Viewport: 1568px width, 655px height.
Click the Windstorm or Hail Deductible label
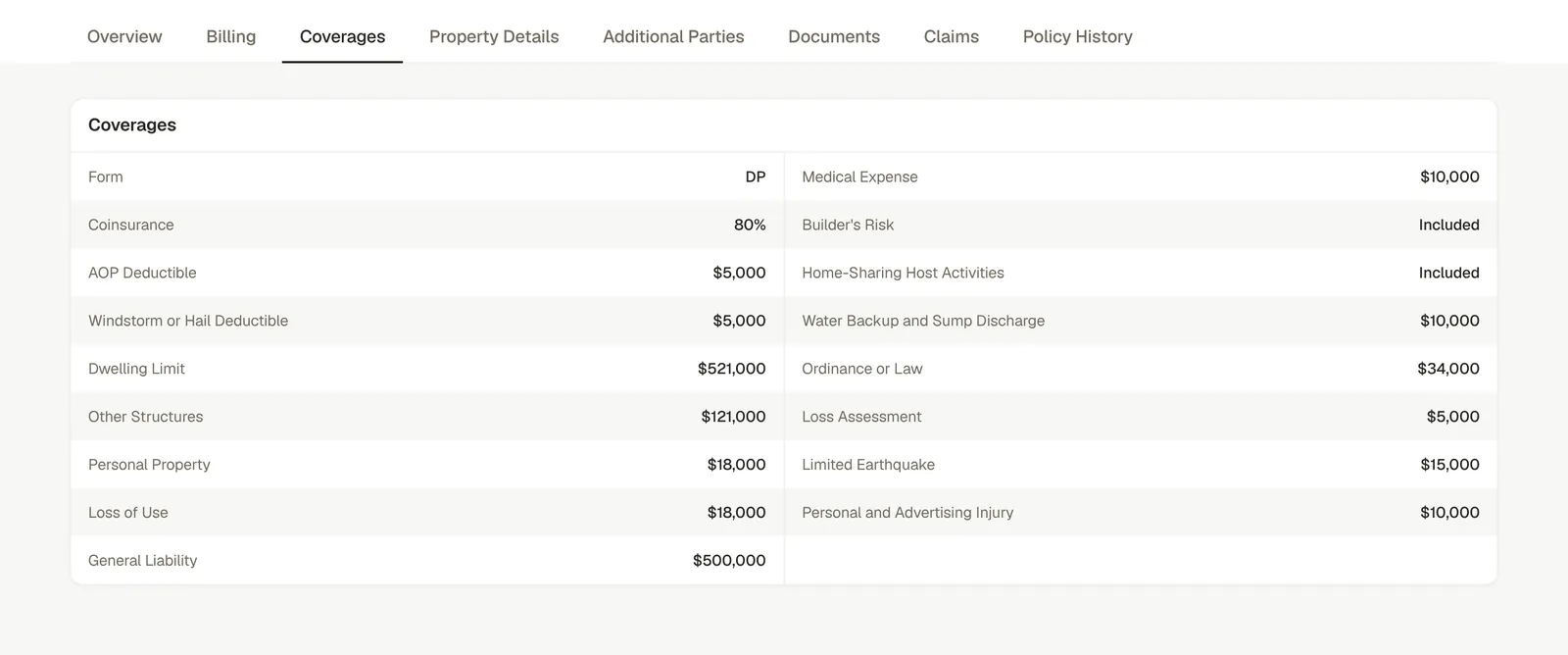(x=188, y=321)
